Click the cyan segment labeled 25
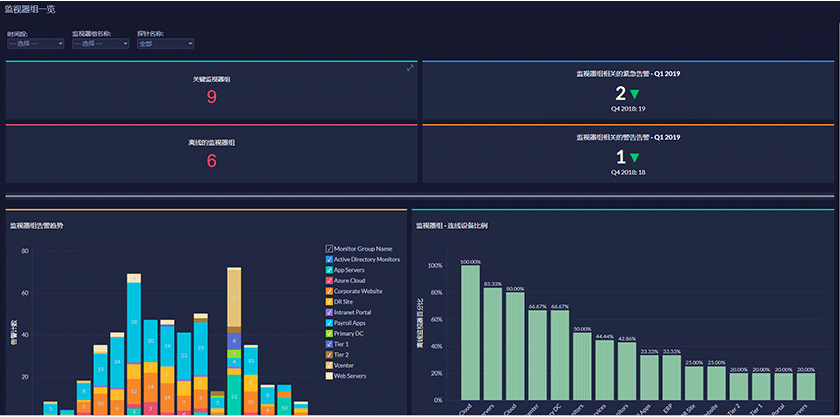This screenshot has width=840, height=417. (x=201, y=348)
